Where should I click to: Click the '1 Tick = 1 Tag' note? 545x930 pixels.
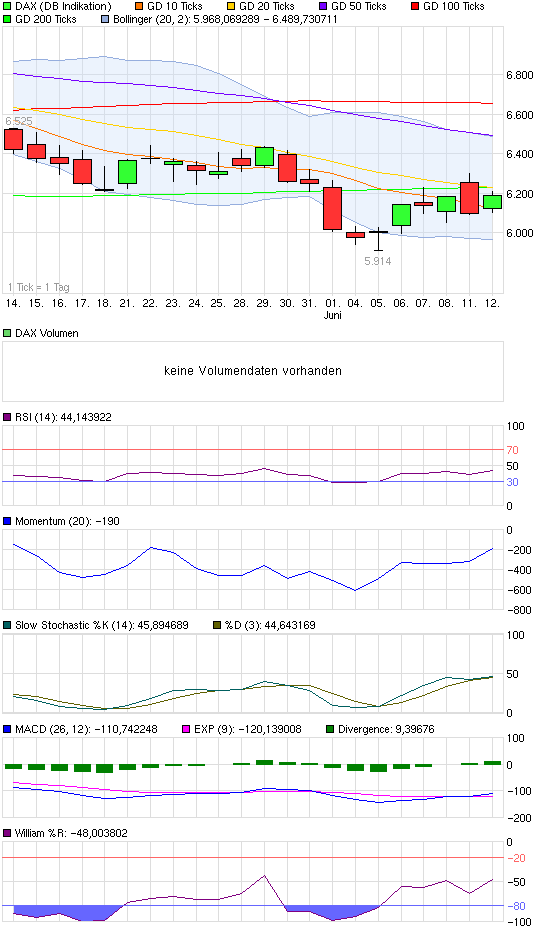pos(39,287)
